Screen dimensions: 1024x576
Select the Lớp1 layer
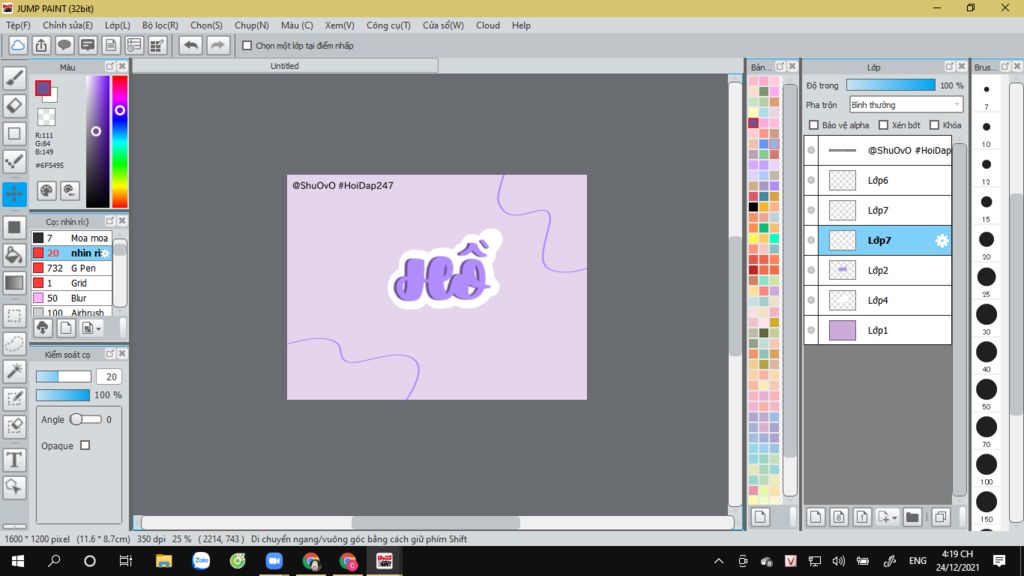coord(885,330)
